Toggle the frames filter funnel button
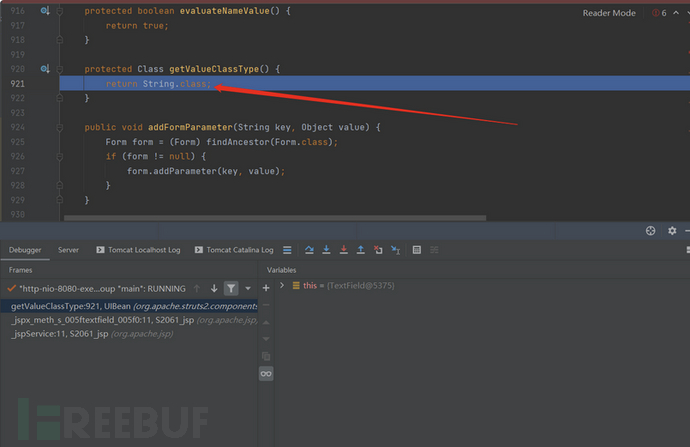690x447 pixels. tap(231, 289)
